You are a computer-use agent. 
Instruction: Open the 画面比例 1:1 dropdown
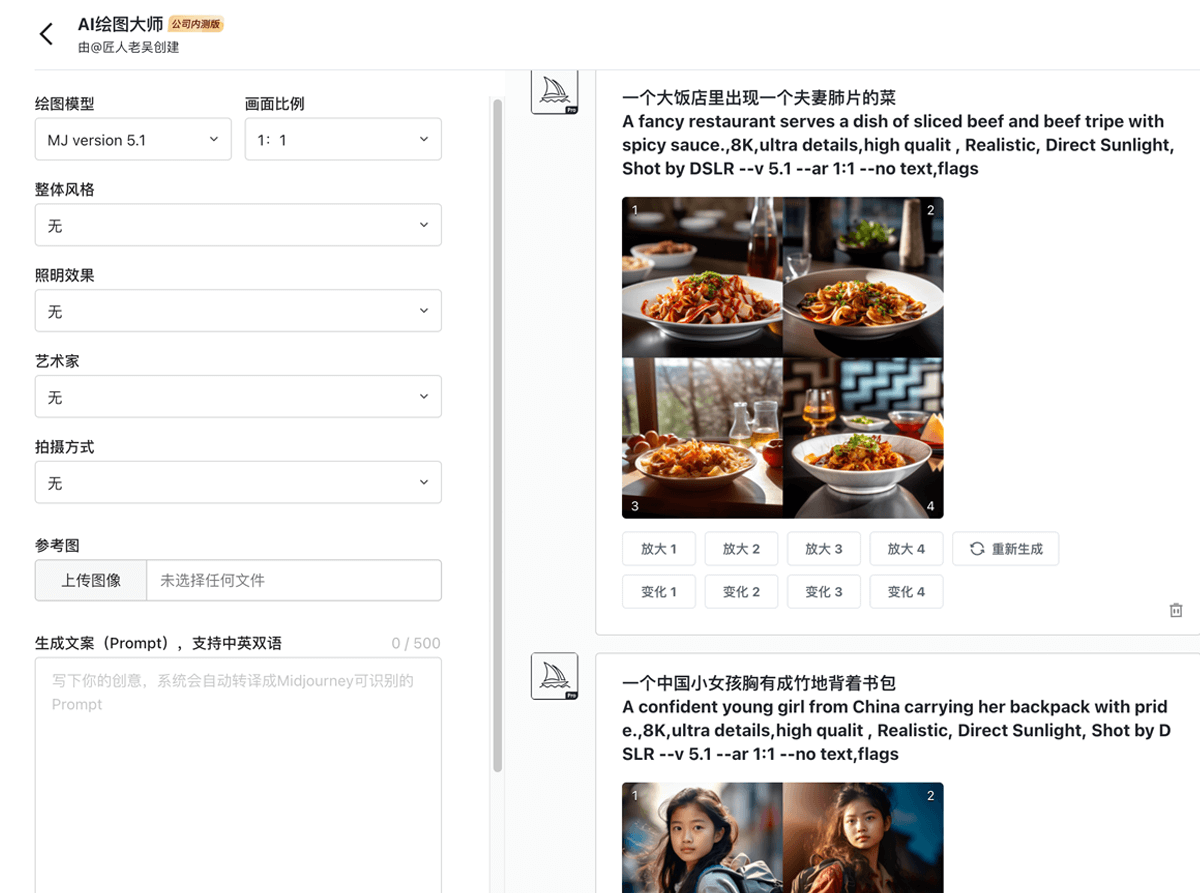(343, 139)
